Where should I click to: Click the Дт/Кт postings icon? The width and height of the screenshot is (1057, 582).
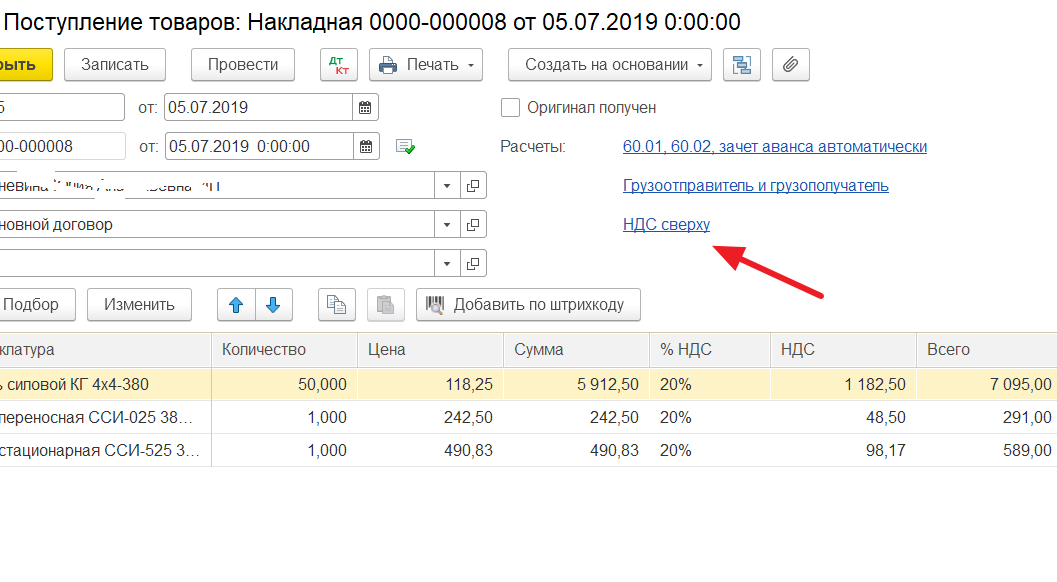pyautogui.click(x=338, y=65)
